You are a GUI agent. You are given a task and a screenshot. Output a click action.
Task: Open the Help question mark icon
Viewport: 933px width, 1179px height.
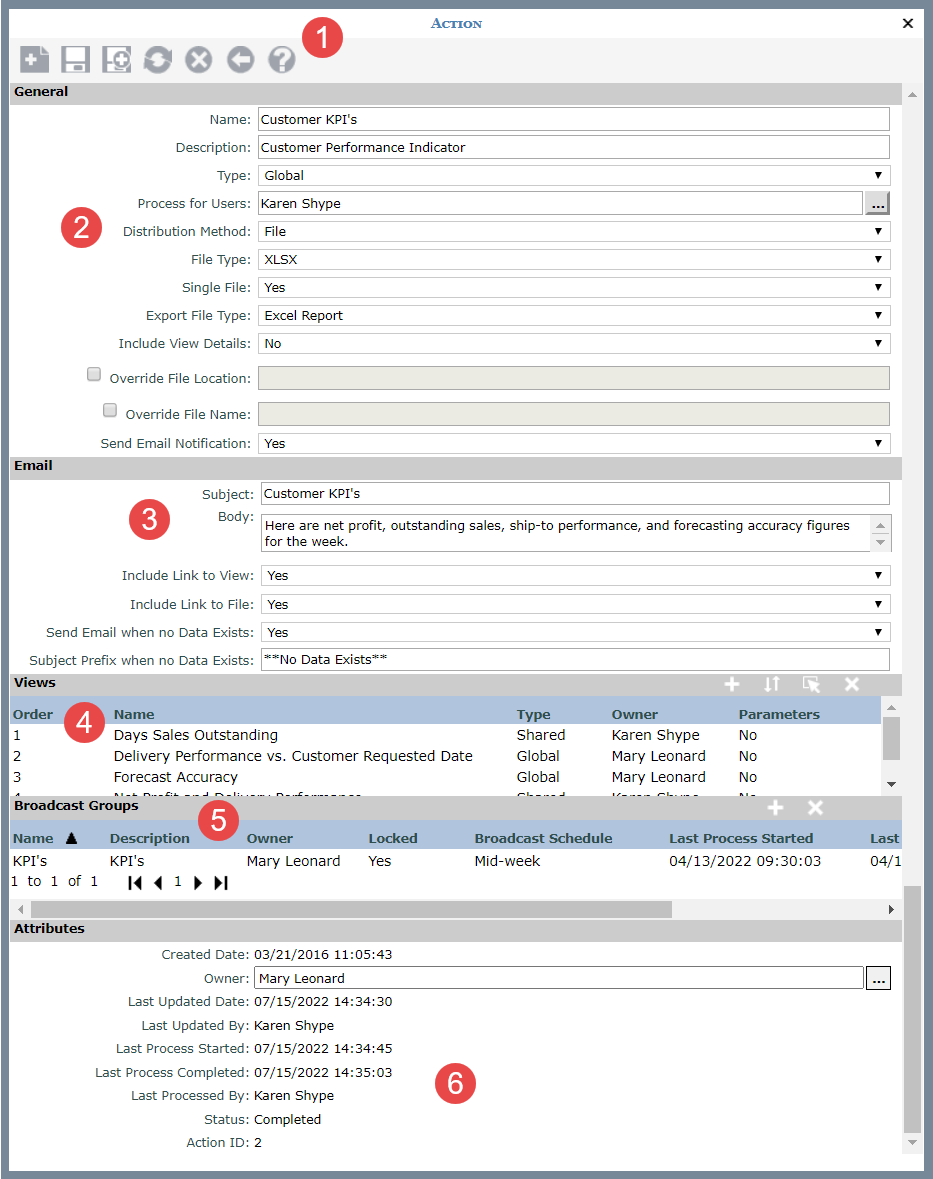(x=282, y=59)
